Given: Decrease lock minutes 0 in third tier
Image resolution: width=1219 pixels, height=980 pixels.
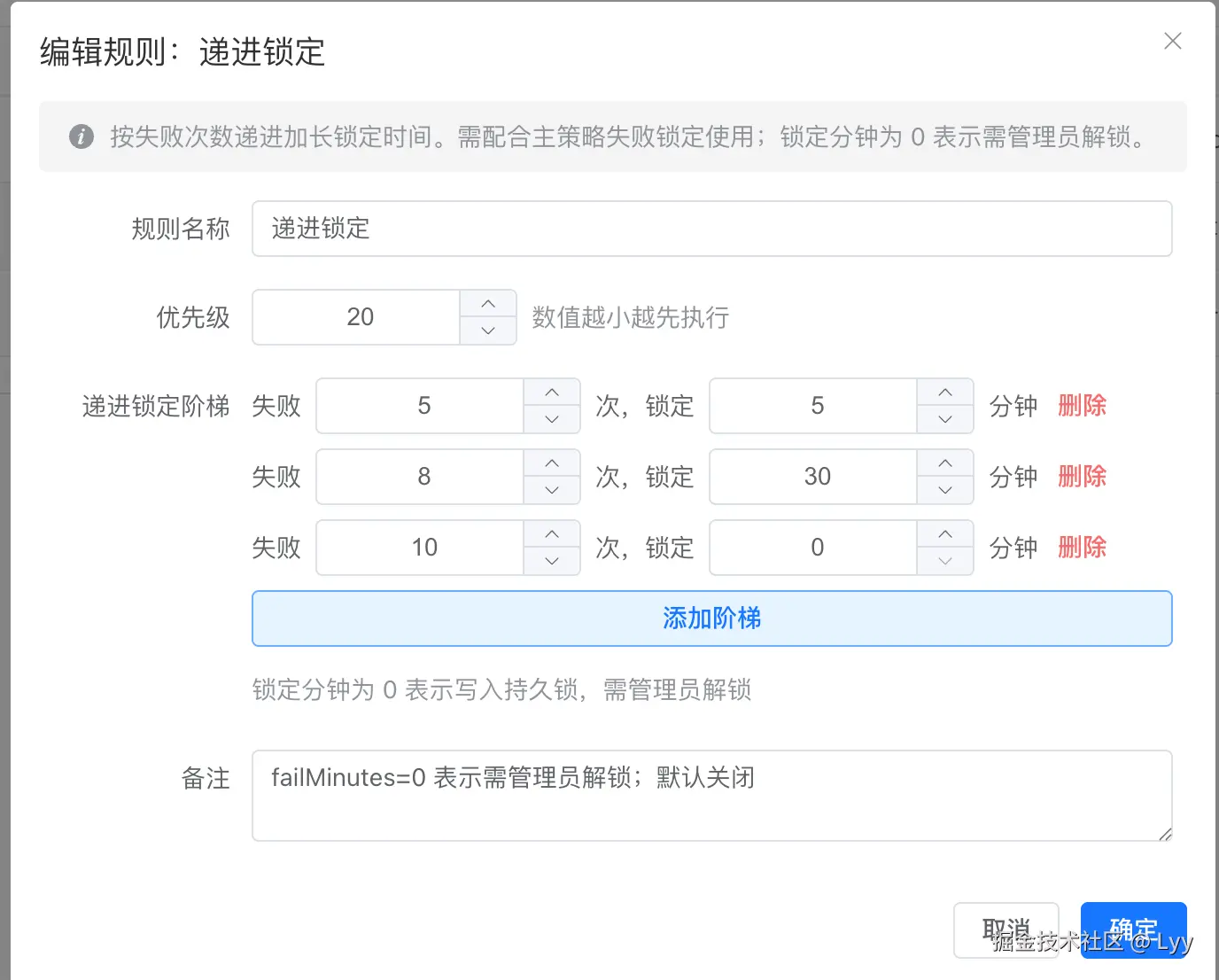Looking at the screenshot, I should pos(945,561).
